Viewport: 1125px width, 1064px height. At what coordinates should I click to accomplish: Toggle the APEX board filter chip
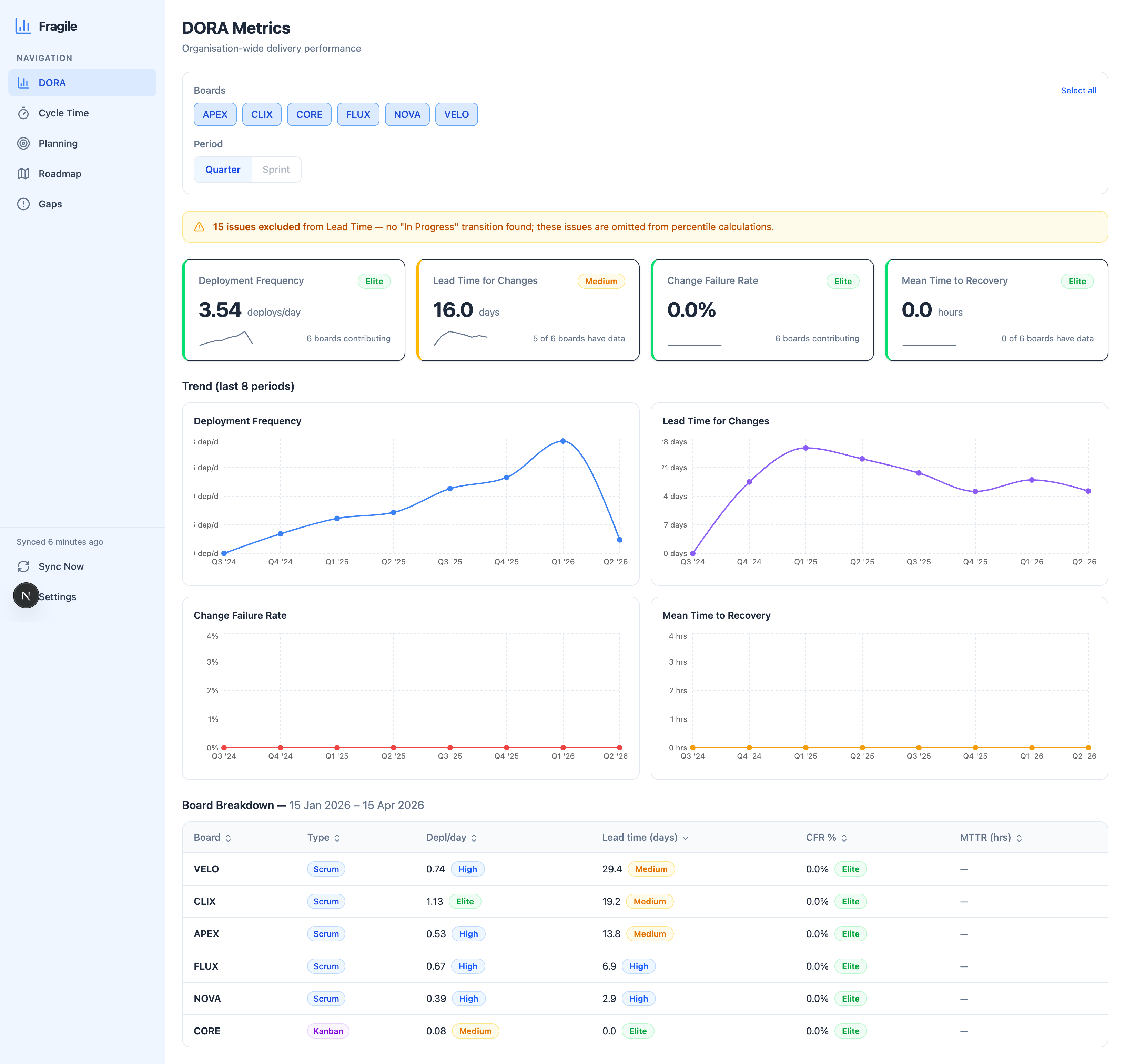215,115
